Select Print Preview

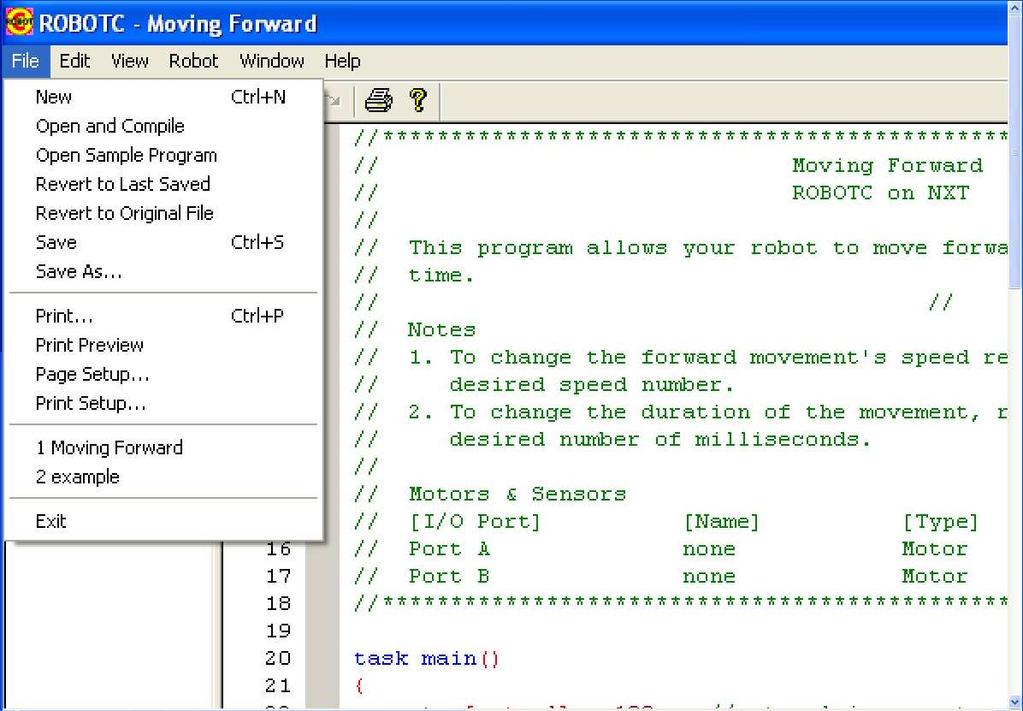click(x=163, y=345)
